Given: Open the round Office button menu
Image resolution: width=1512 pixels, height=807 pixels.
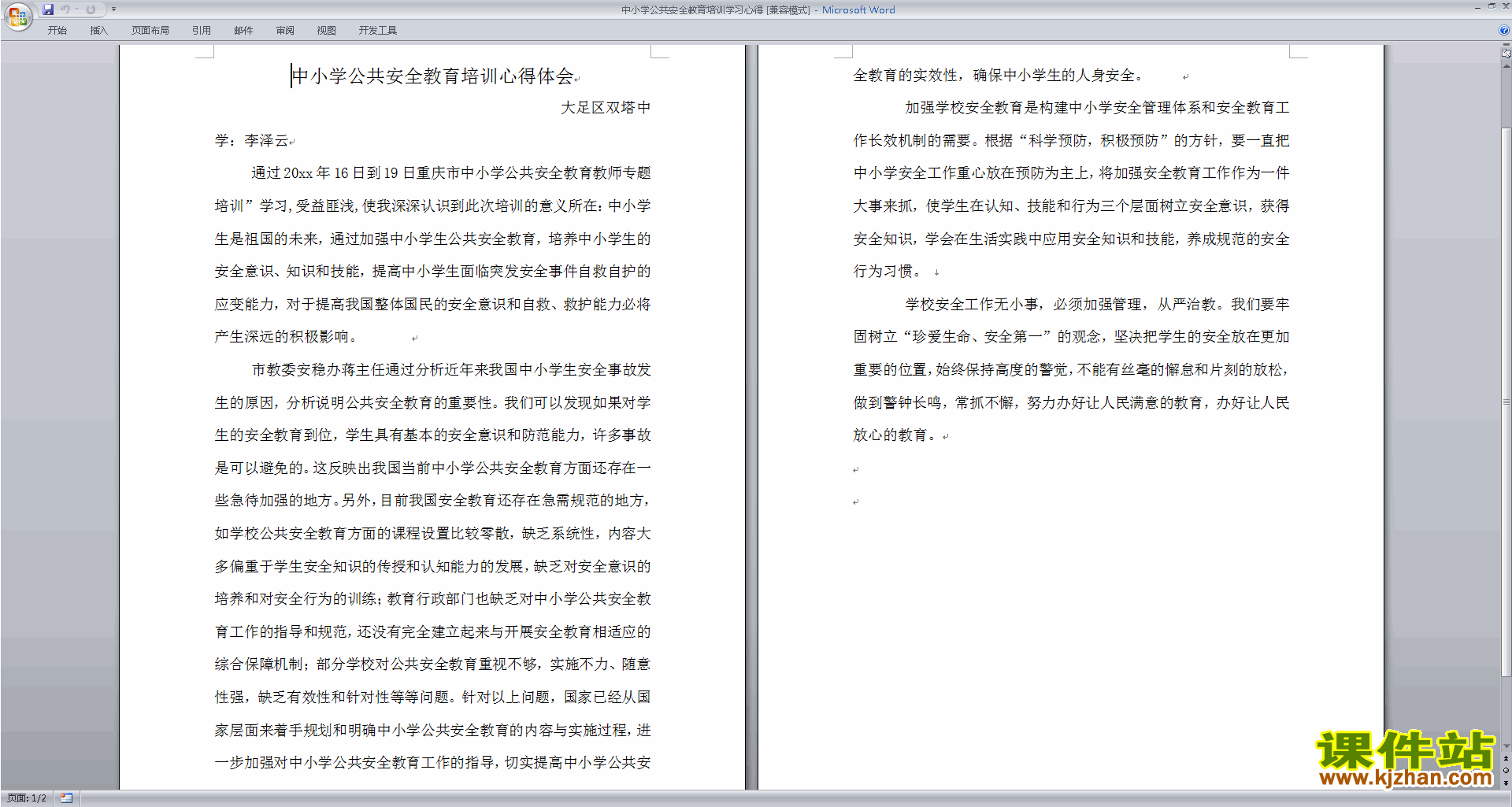Looking at the screenshot, I should [x=17, y=17].
